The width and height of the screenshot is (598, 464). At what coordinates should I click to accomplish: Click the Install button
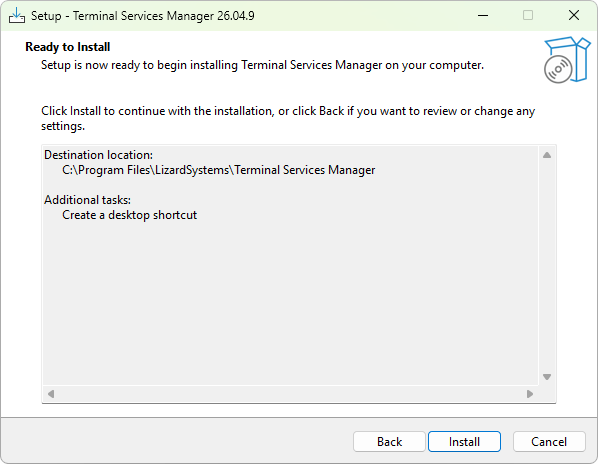(x=464, y=442)
